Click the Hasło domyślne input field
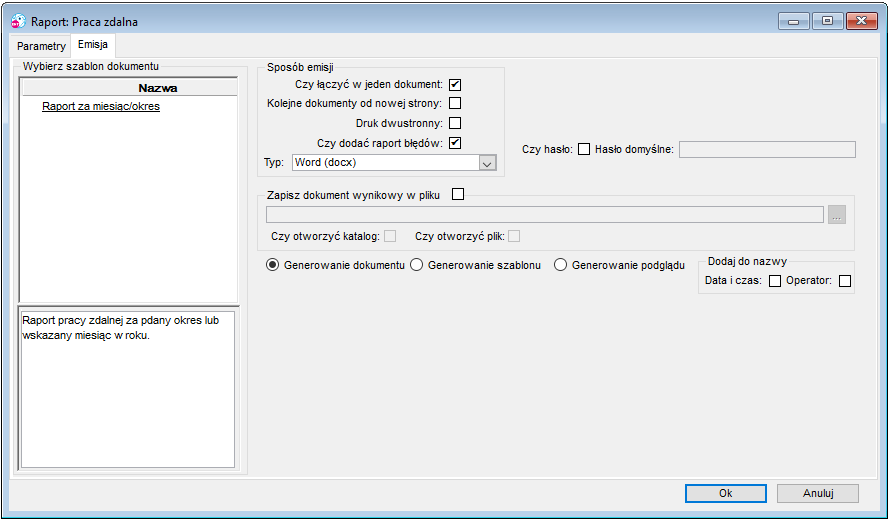Image resolution: width=889 pixels, height=520 pixels. point(767,150)
